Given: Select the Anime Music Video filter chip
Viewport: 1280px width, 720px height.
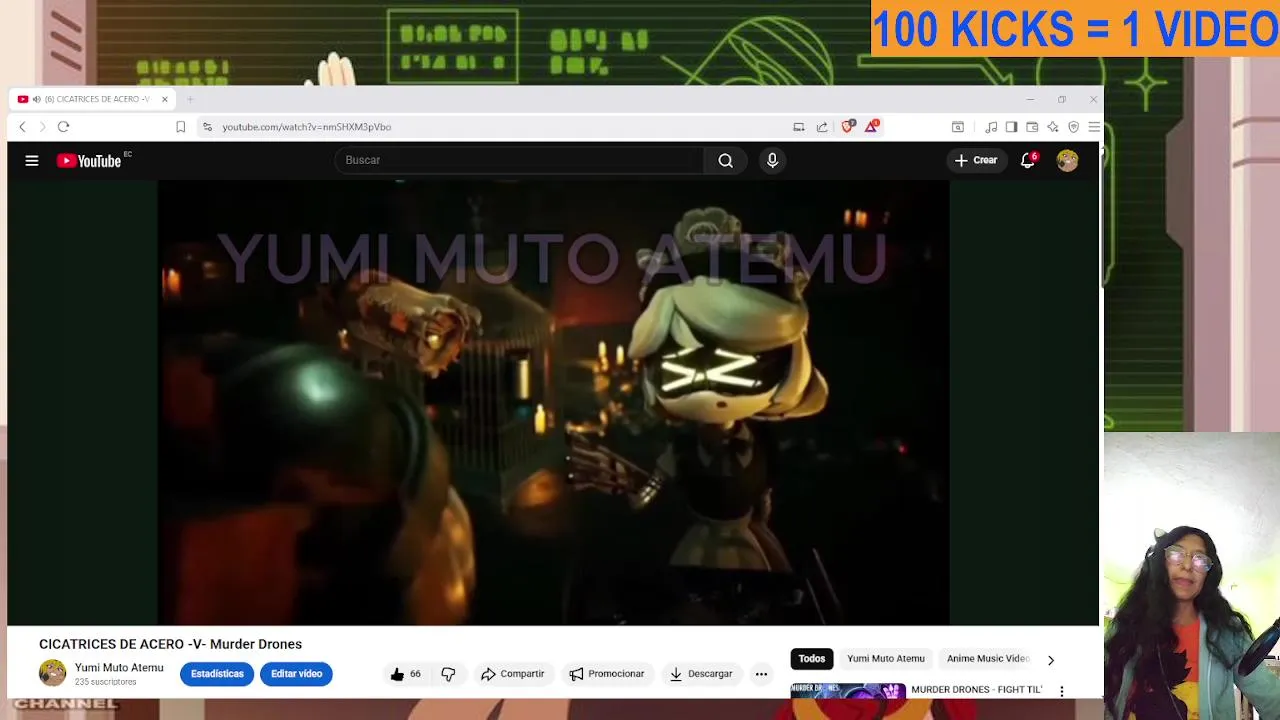Looking at the screenshot, I should tap(987, 659).
